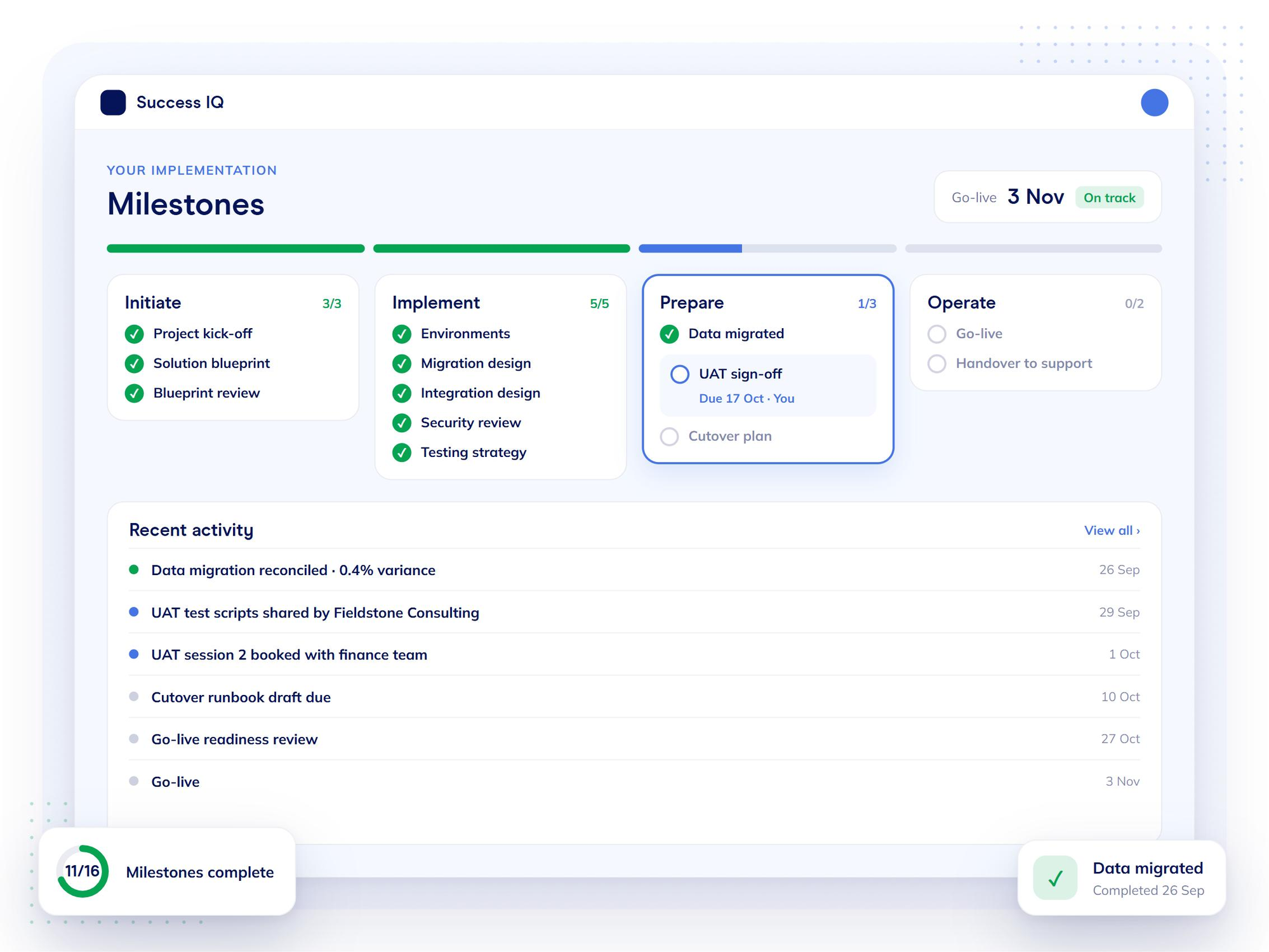Click checkmark tile in Data migrated toast
1269x952 pixels.
[1055, 878]
